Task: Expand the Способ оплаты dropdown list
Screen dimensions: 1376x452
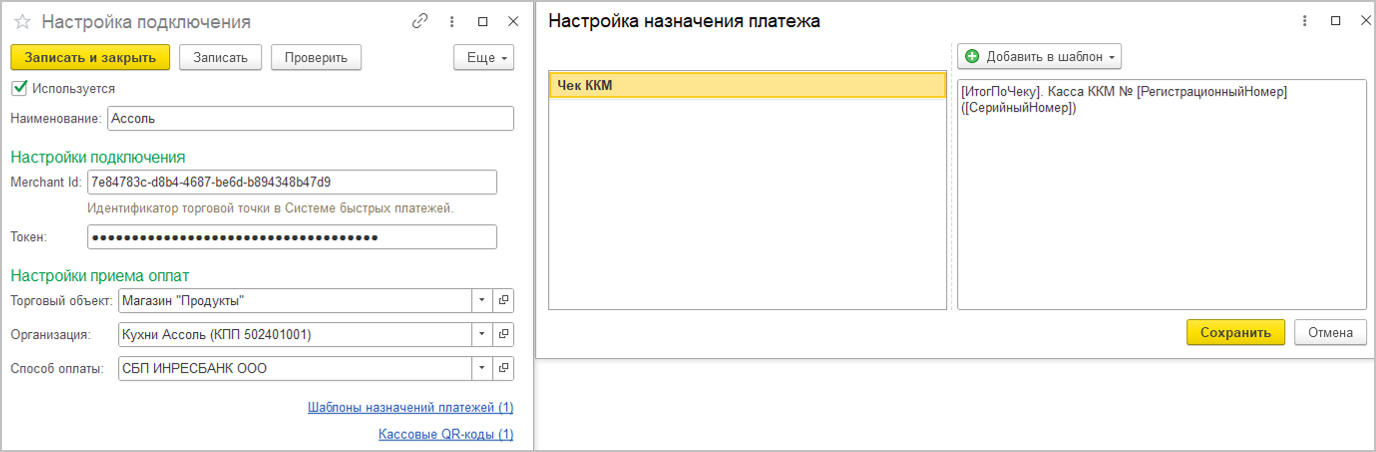Action: click(481, 368)
